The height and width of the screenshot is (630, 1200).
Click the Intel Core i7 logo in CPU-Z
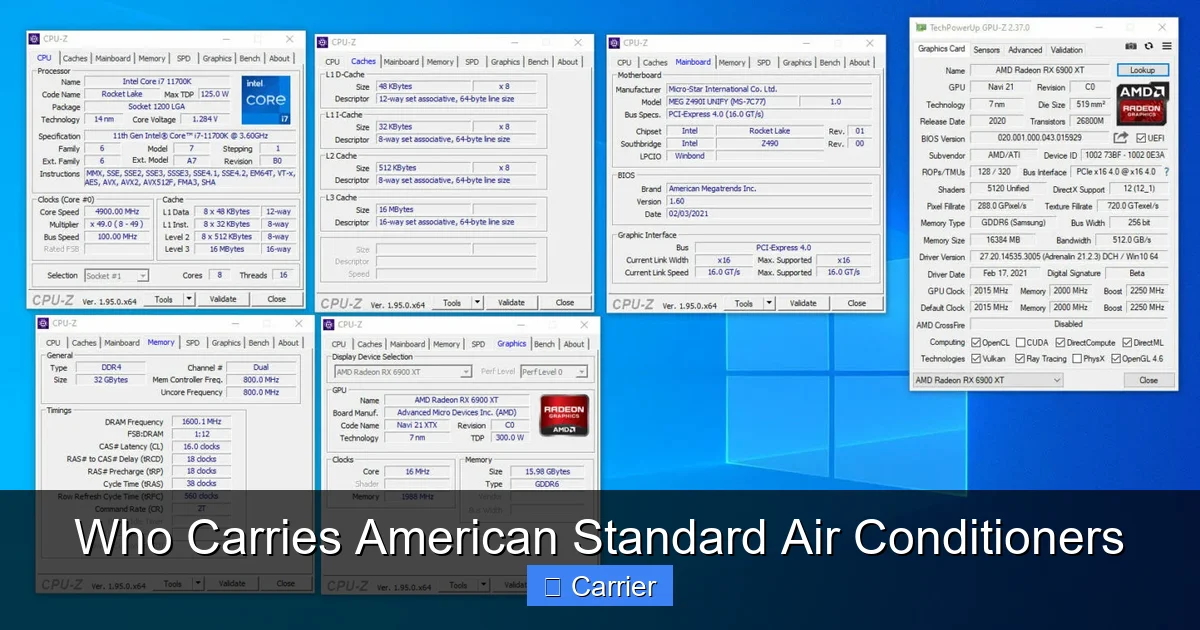[265, 100]
